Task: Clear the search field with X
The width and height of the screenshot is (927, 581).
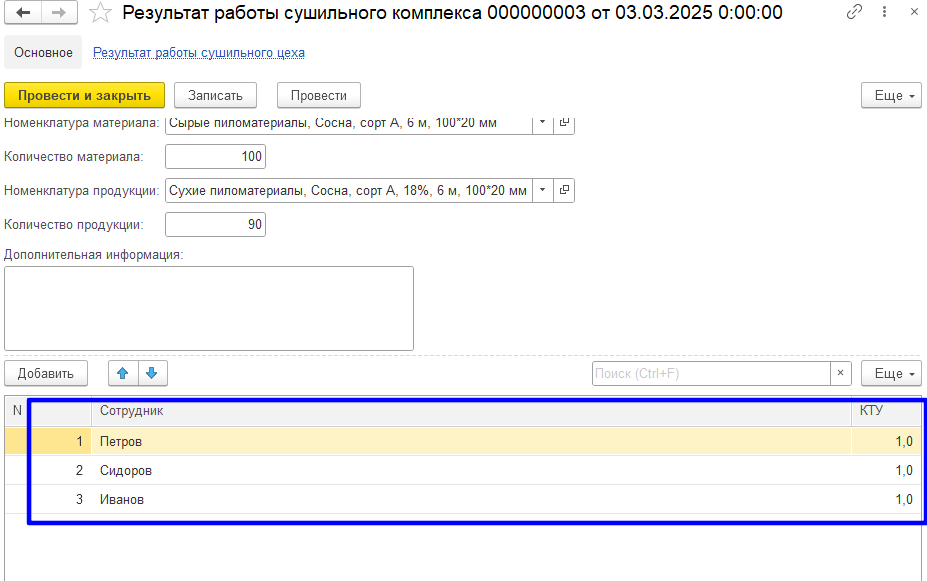Action: tap(841, 373)
